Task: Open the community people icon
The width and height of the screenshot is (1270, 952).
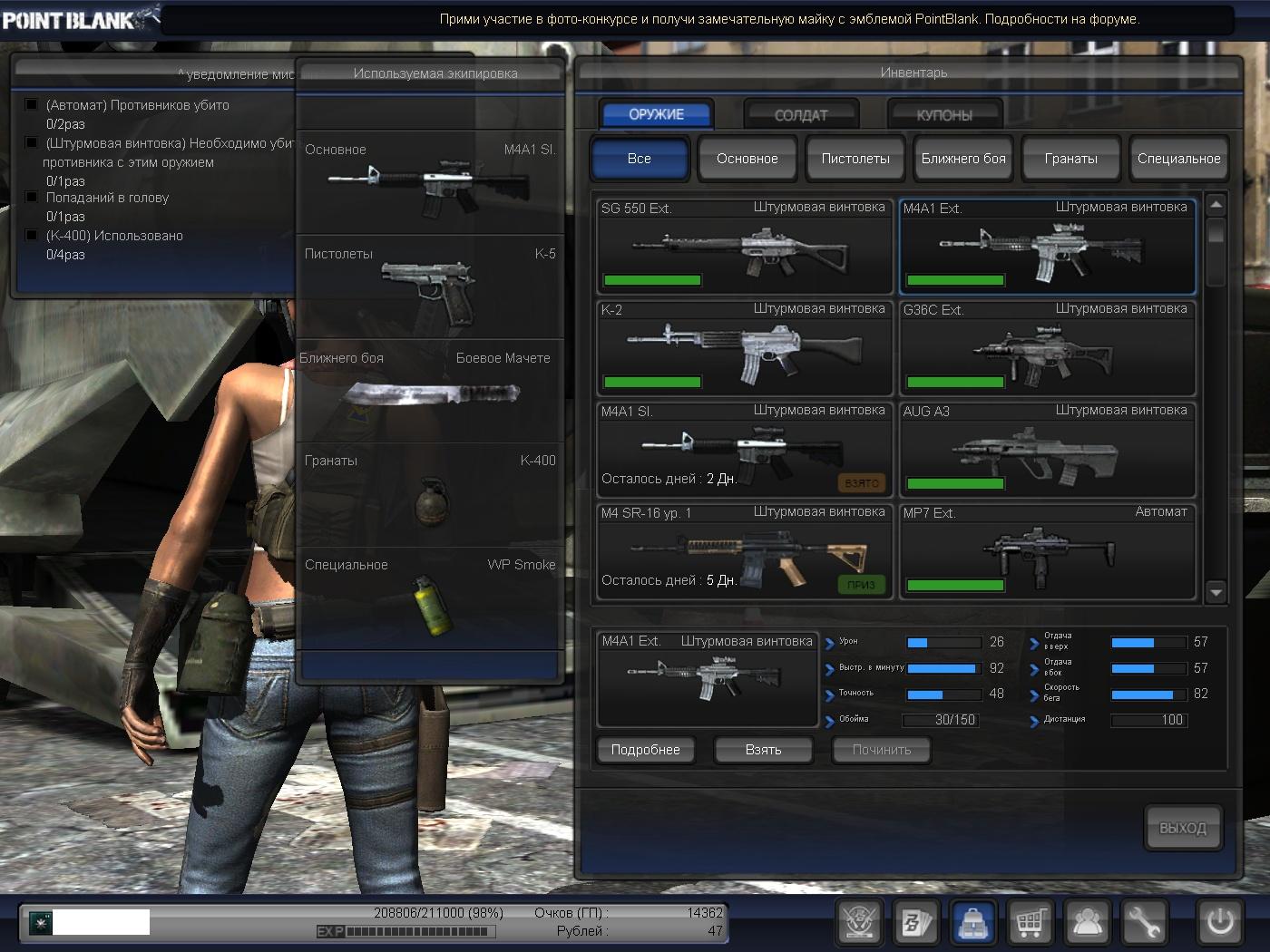Action: coord(1087,923)
